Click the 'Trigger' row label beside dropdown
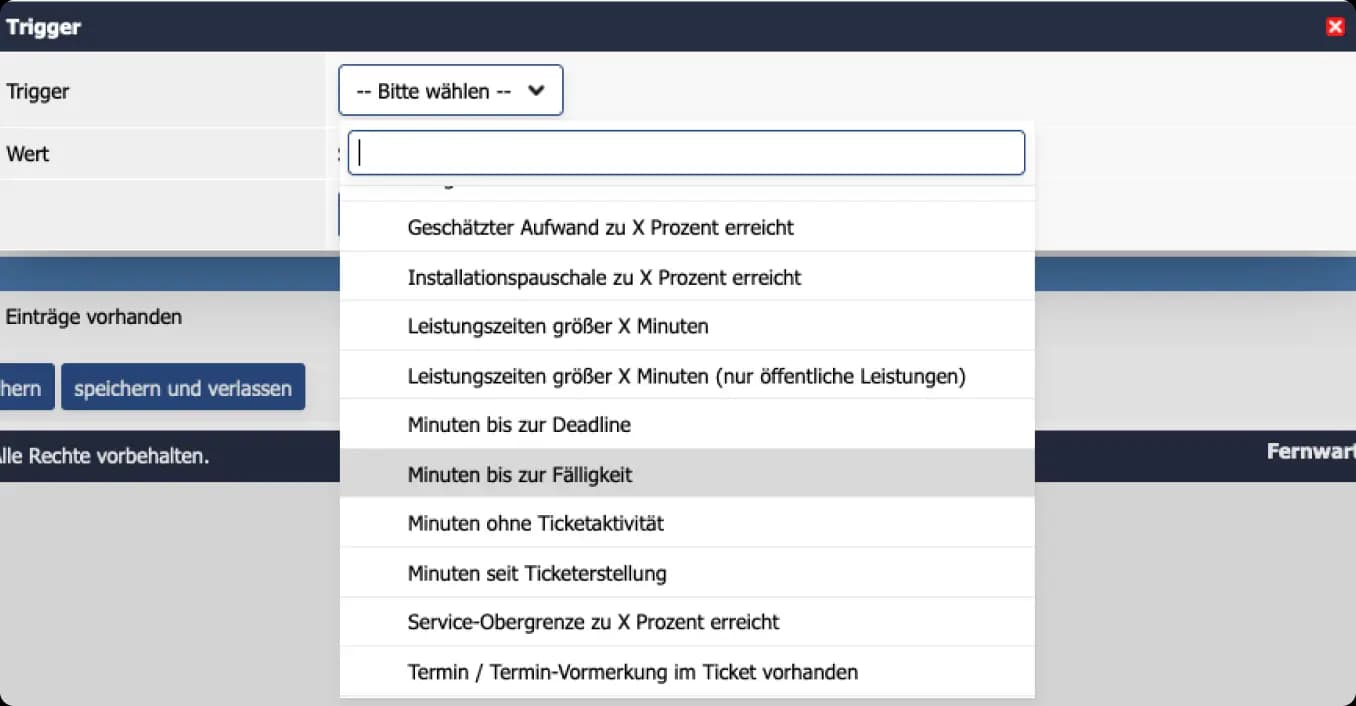The width and height of the screenshot is (1356, 706). pyautogui.click(x=38, y=91)
